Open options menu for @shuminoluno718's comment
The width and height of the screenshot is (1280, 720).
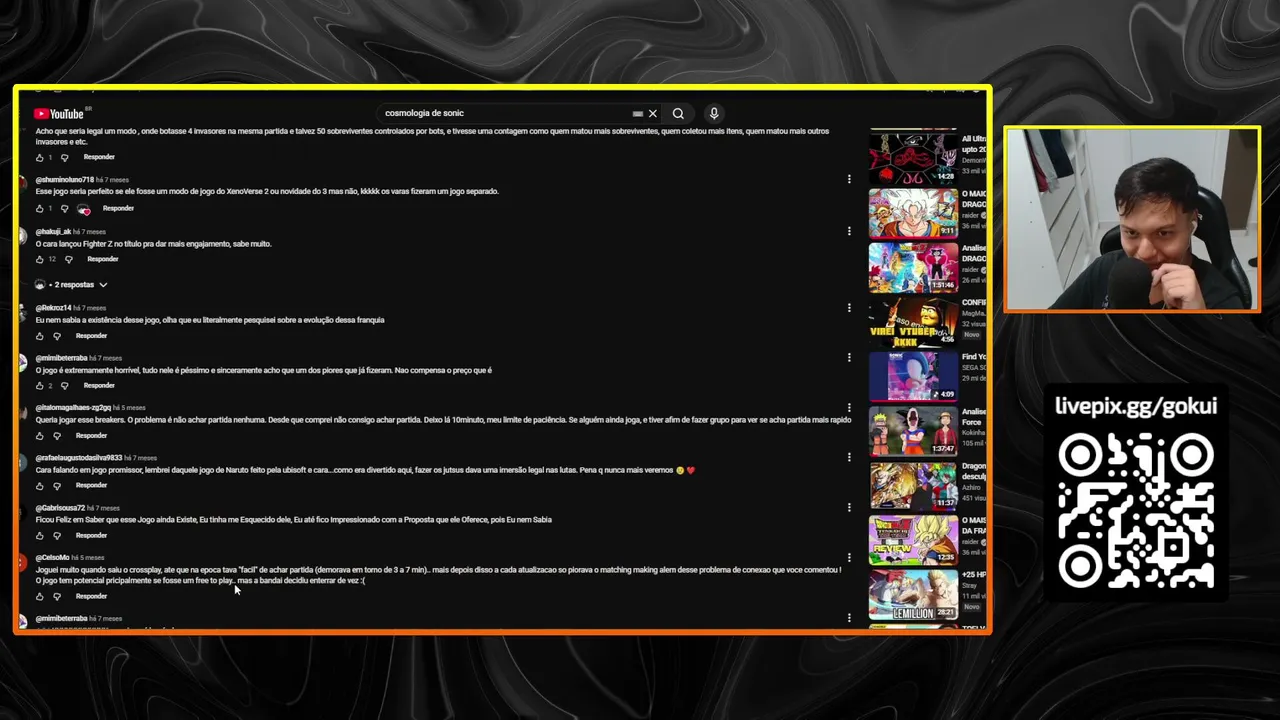(x=849, y=180)
